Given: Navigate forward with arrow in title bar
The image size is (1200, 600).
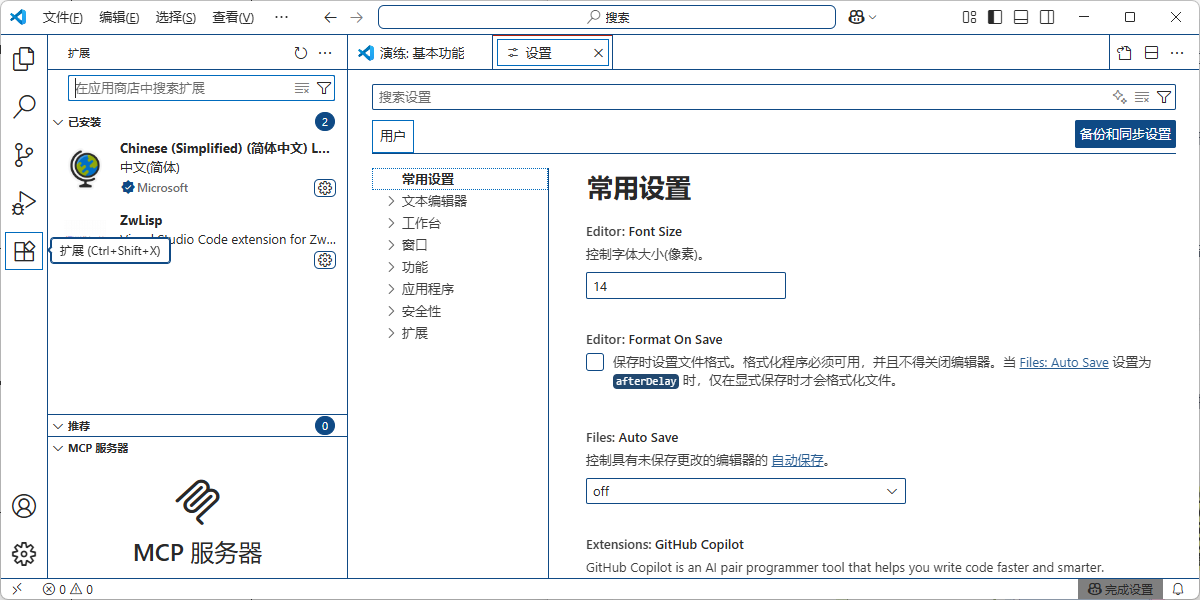Looking at the screenshot, I should coord(357,17).
